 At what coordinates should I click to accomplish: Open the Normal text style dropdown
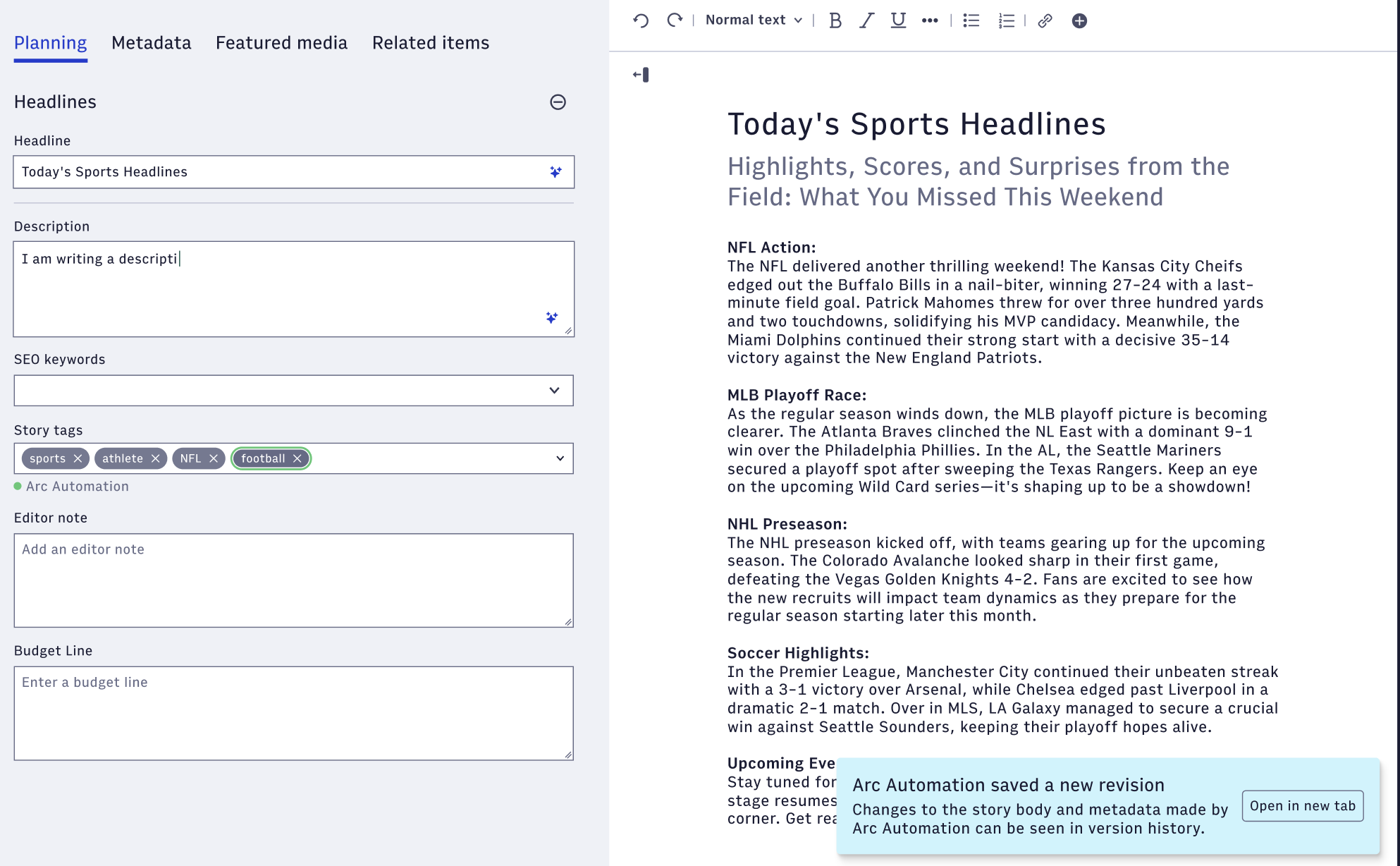click(754, 20)
